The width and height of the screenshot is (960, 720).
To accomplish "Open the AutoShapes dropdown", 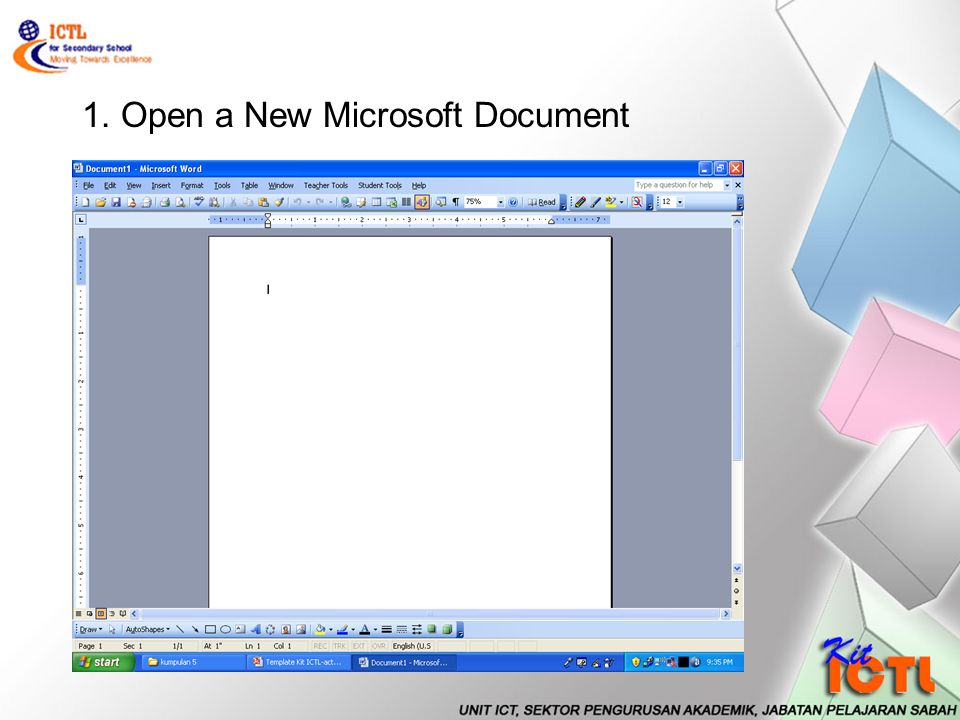I will point(148,629).
